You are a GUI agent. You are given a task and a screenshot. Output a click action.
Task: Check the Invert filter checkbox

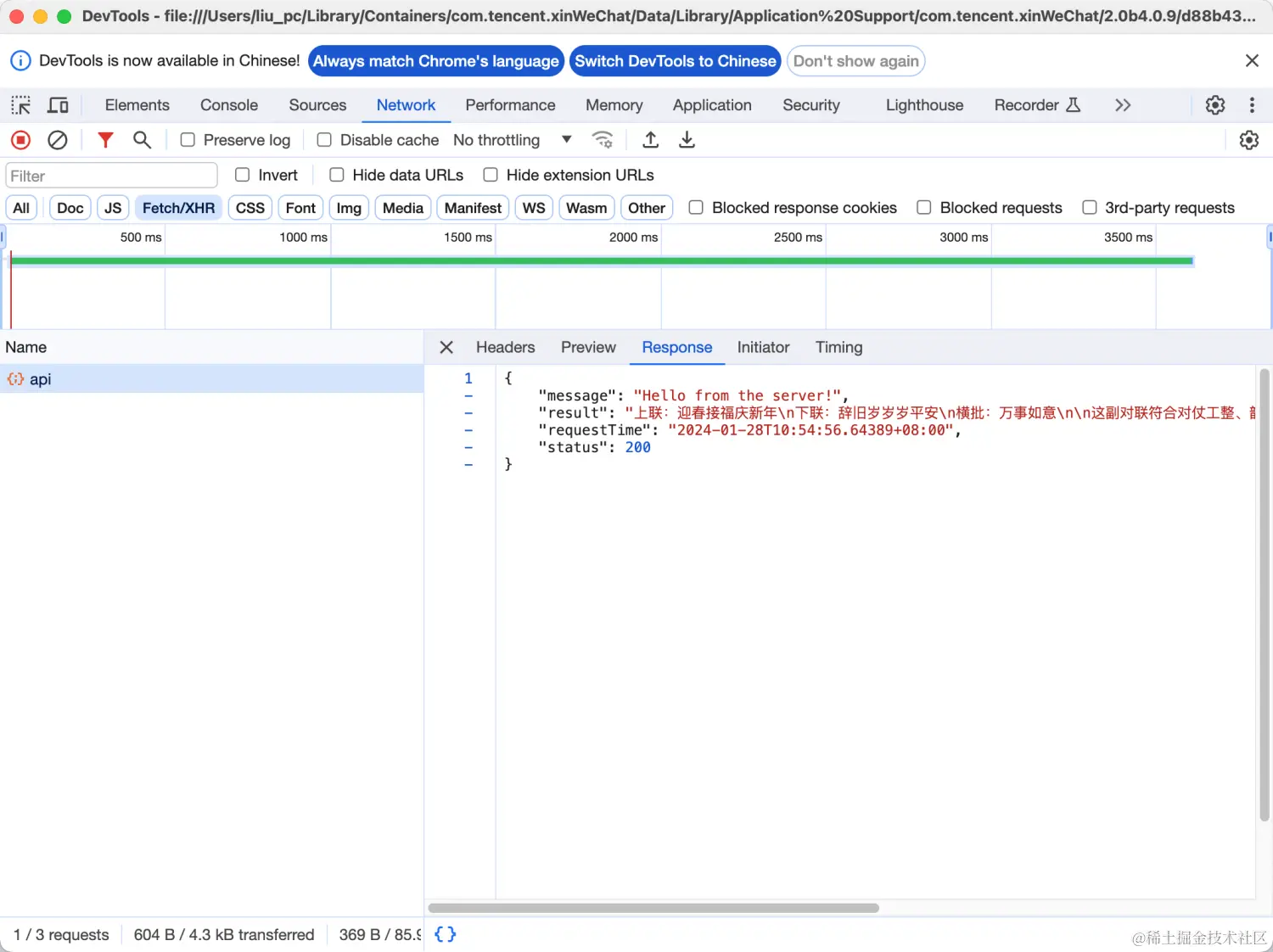click(x=243, y=175)
